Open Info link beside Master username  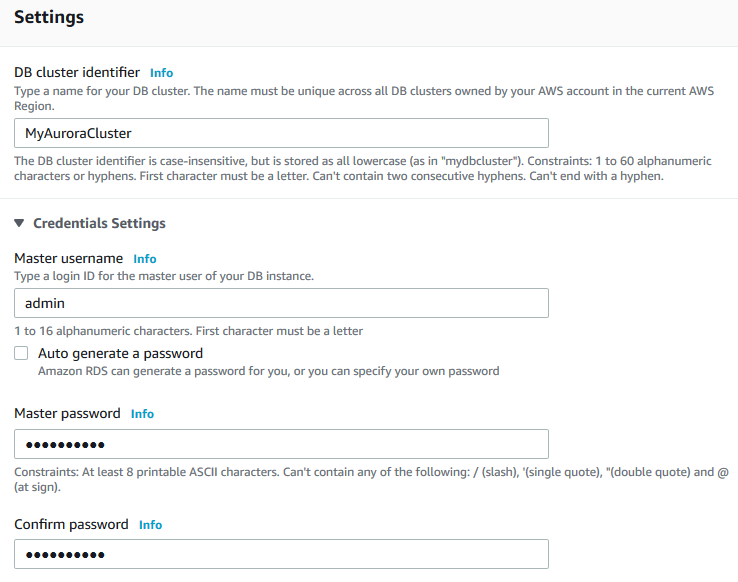point(145,259)
